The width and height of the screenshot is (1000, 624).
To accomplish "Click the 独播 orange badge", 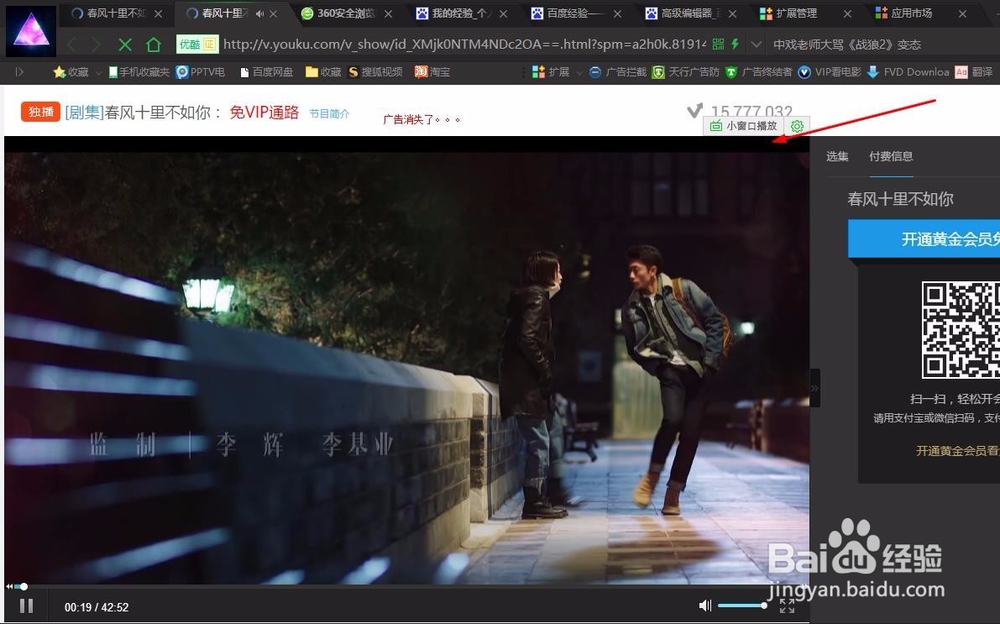I will click(x=41, y=112).
